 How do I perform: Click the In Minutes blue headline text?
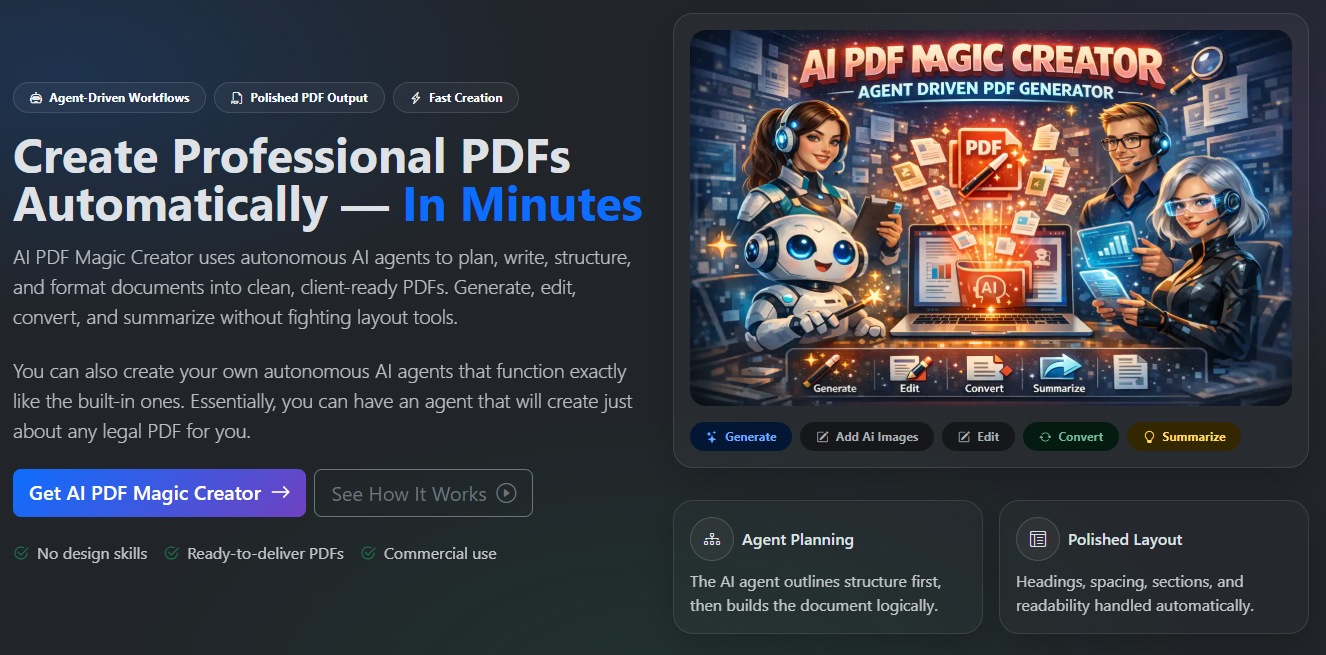(523, 204)
